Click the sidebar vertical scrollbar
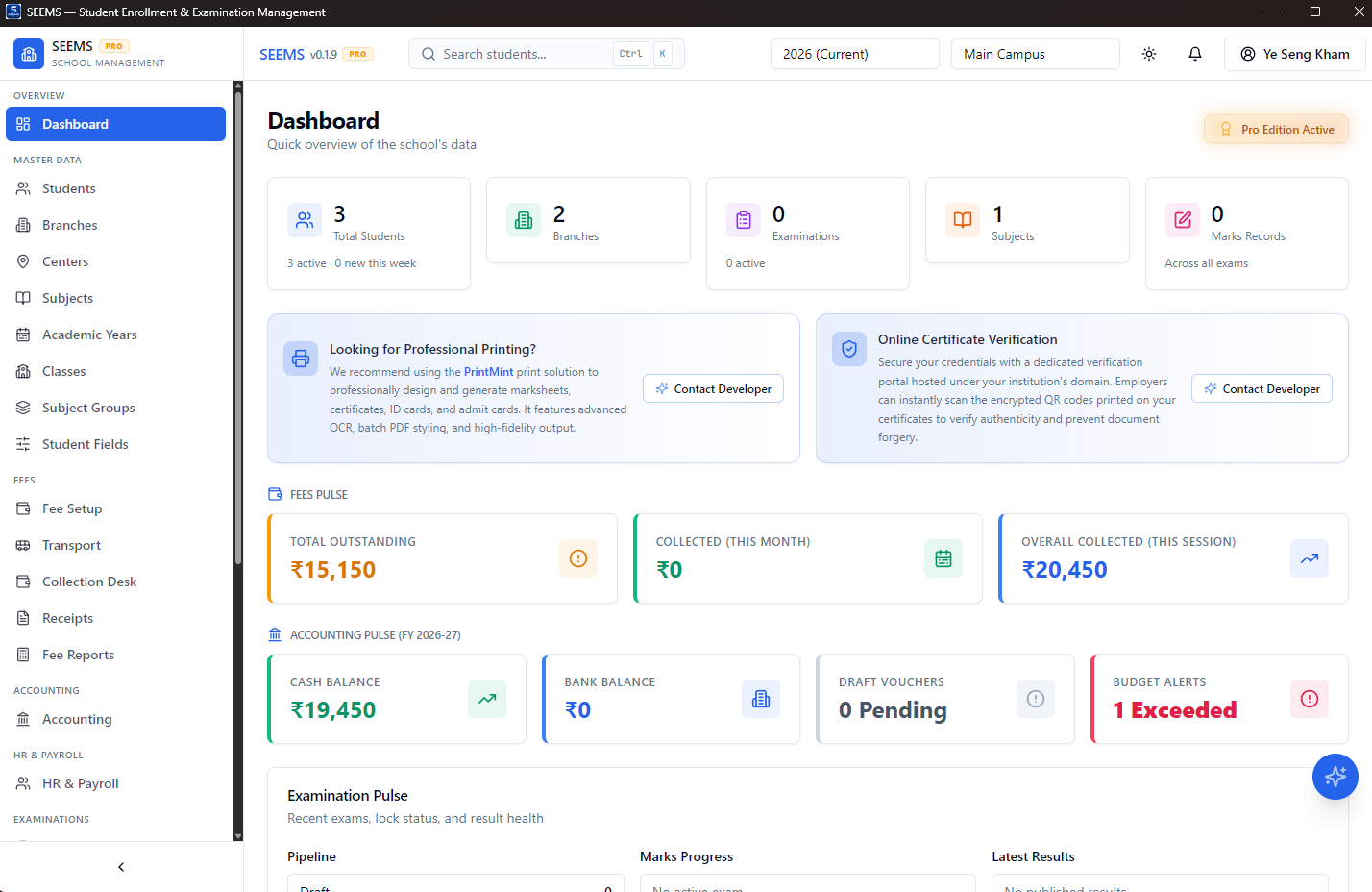This screenshot has width=1372, height=892. [x=238, y=327]
